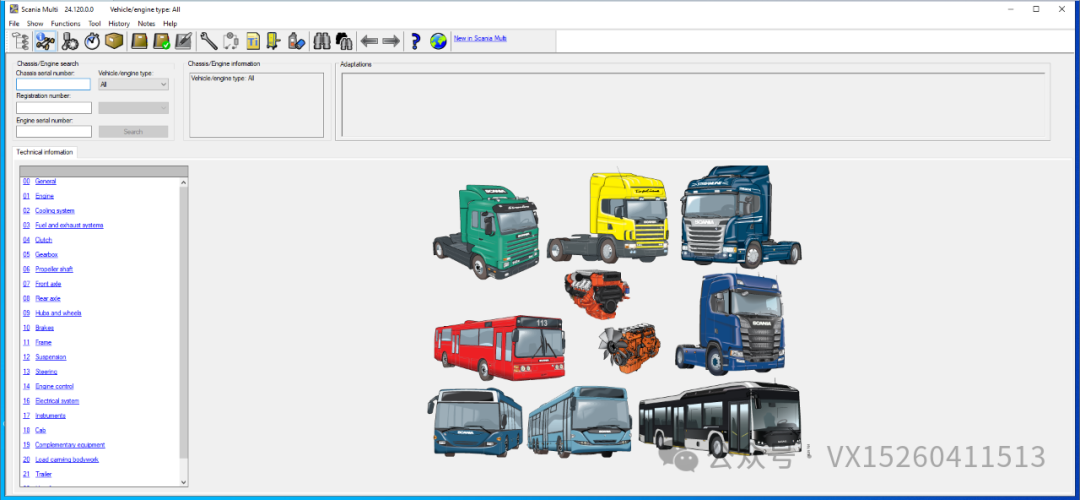Image resolution: width=1080 pixels, height=500 pixels.
Task: Click the stopwatch icon in toolbar
Action: tap(92, 41)
